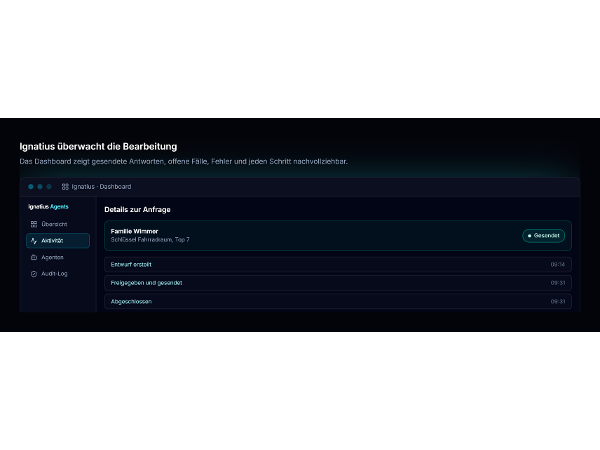This screenshot has width=600, height=450.
Task: Select the Aktivität sidebar item
Action: pos(58,241)
